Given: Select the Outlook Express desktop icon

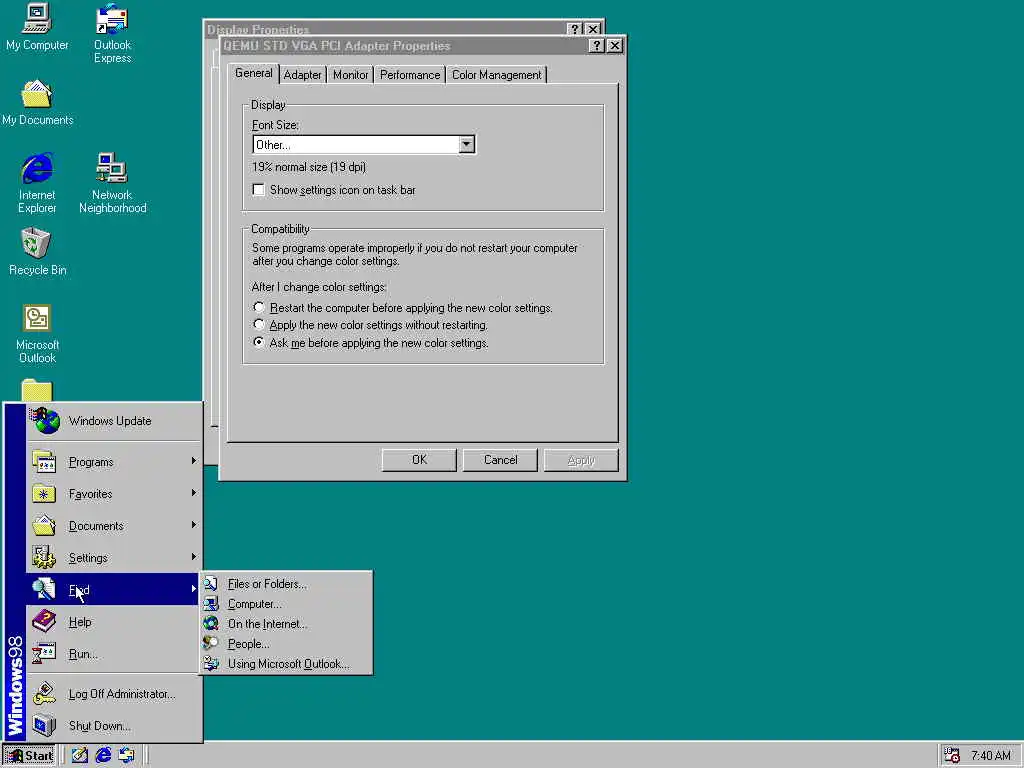Looking at the screenshot, I should coord(112,33).
